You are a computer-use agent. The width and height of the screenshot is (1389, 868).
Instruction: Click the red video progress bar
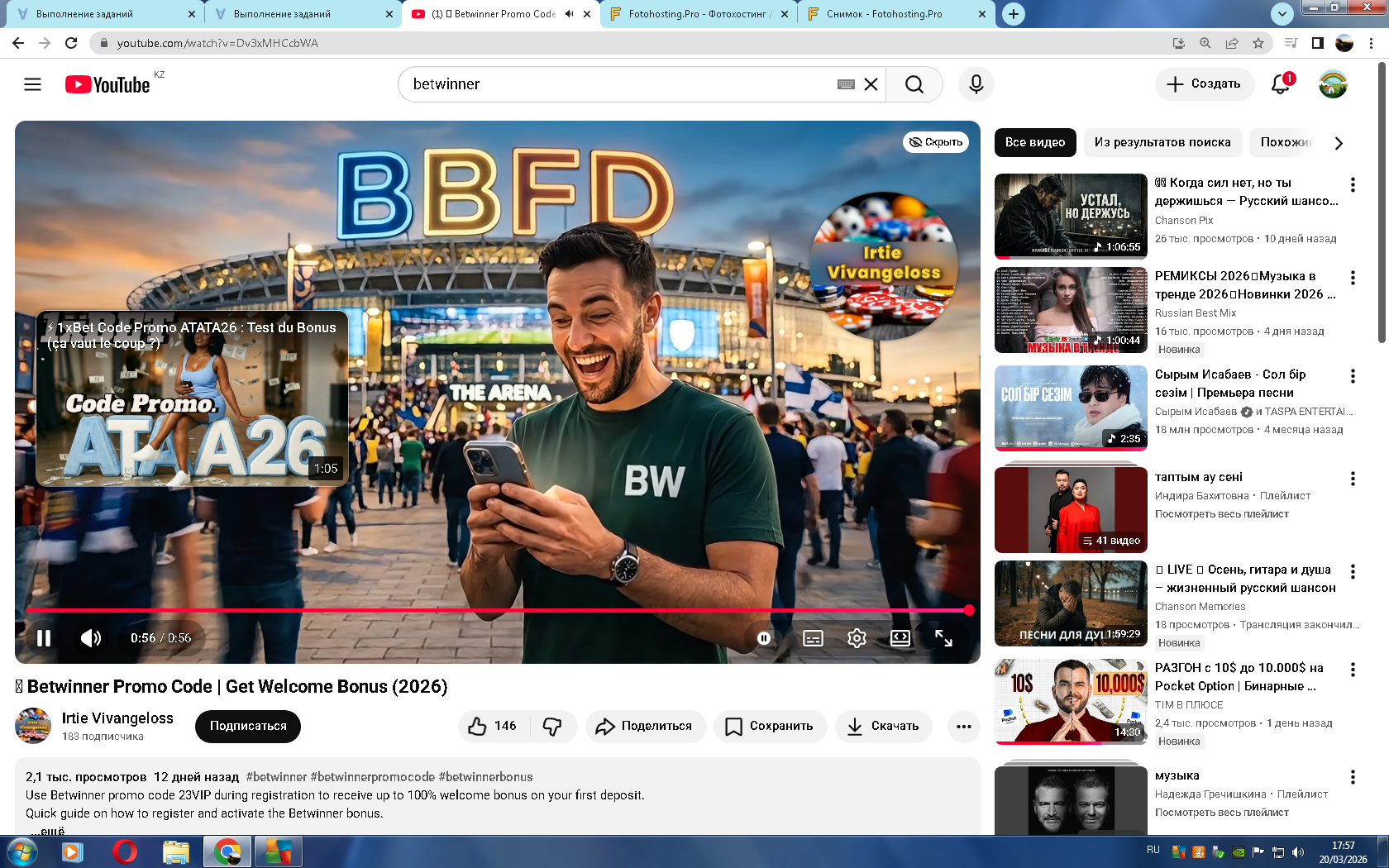pos(496,610)
